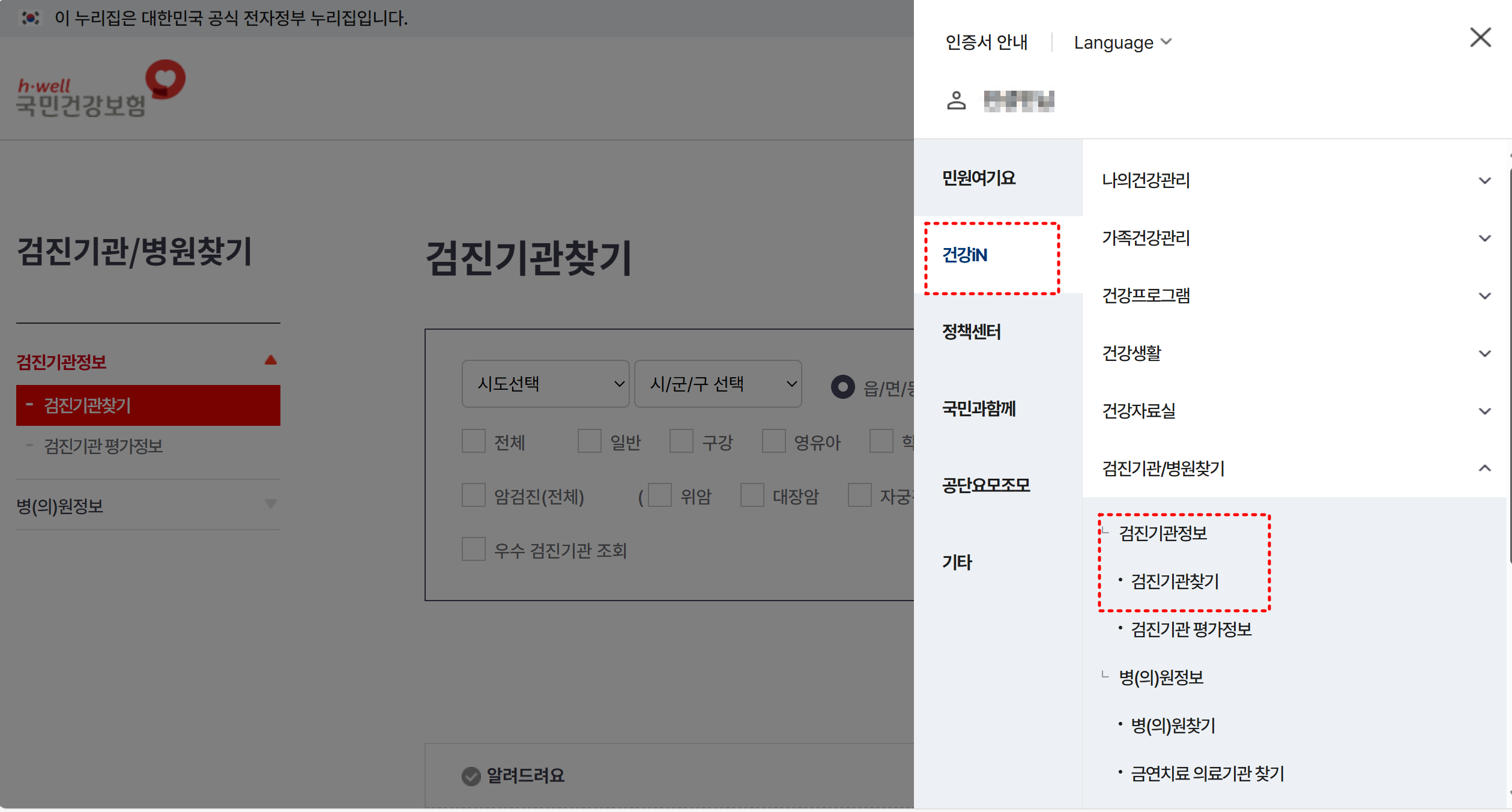1512x812 pixels.
Task: Open the 시/군/구 선택 dropdown
Action: click(718, 384)
